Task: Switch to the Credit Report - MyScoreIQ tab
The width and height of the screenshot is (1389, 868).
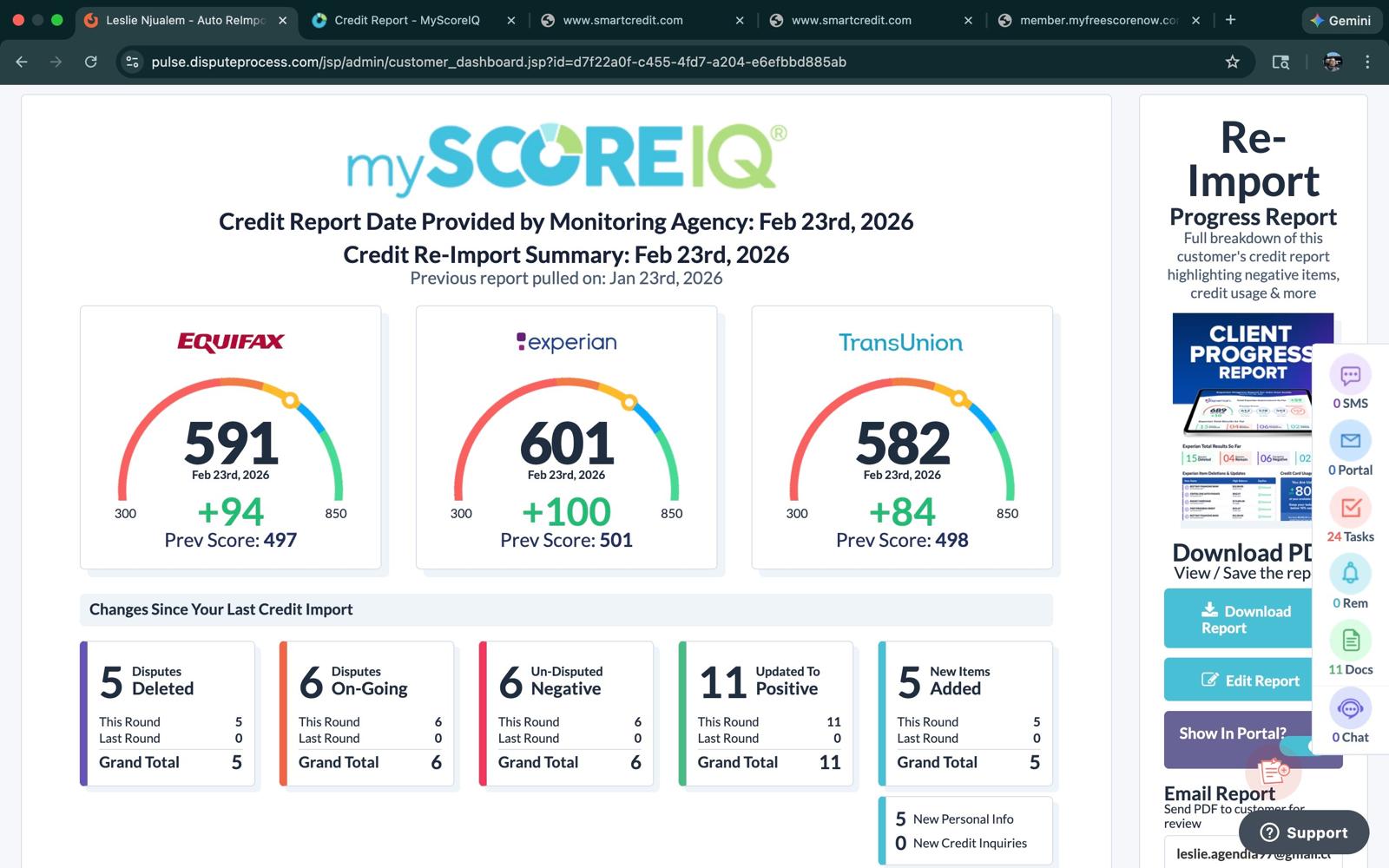Action: pyautogui.click(x=406, y=20)
